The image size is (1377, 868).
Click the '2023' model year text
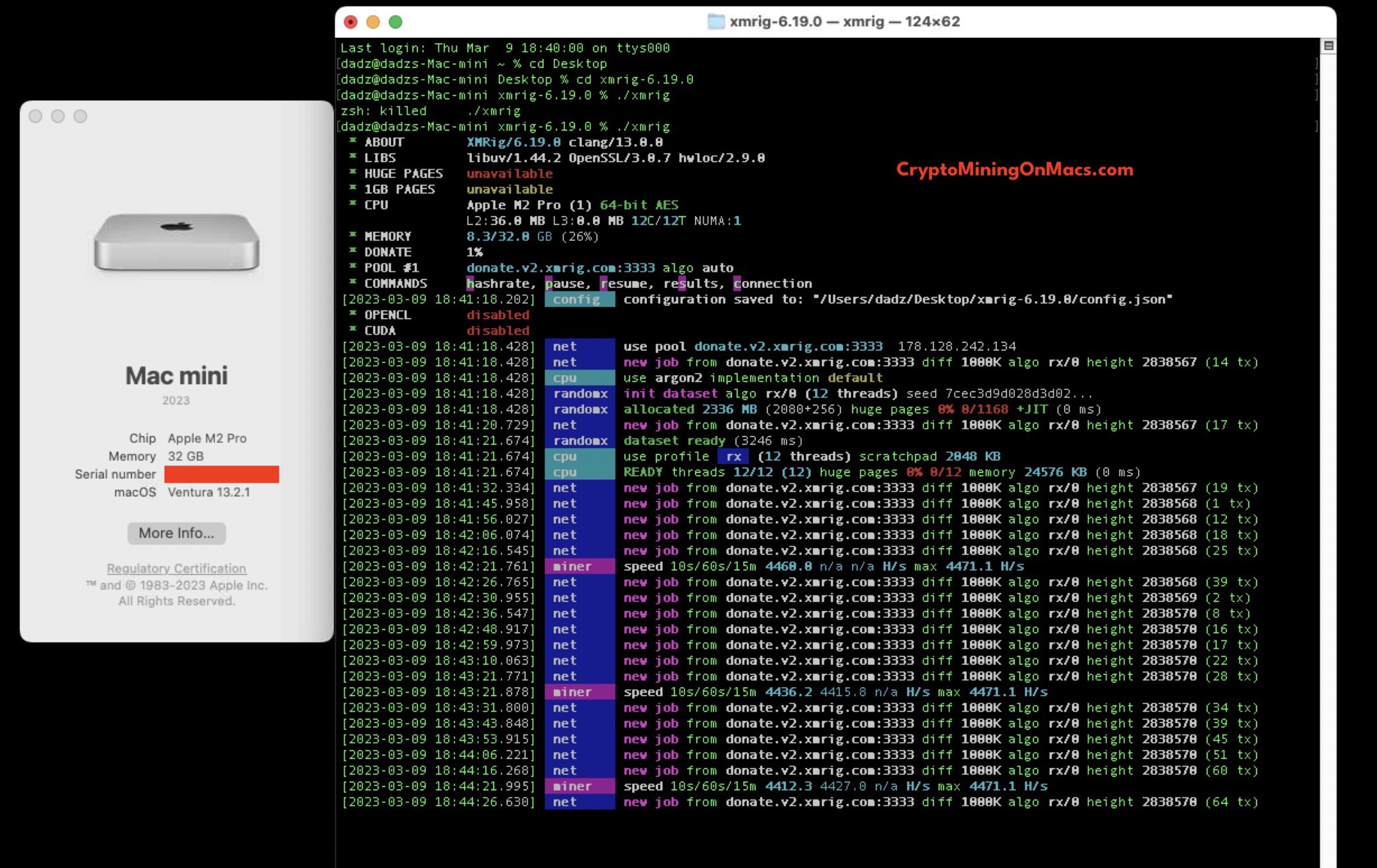(x=176, y=401)
